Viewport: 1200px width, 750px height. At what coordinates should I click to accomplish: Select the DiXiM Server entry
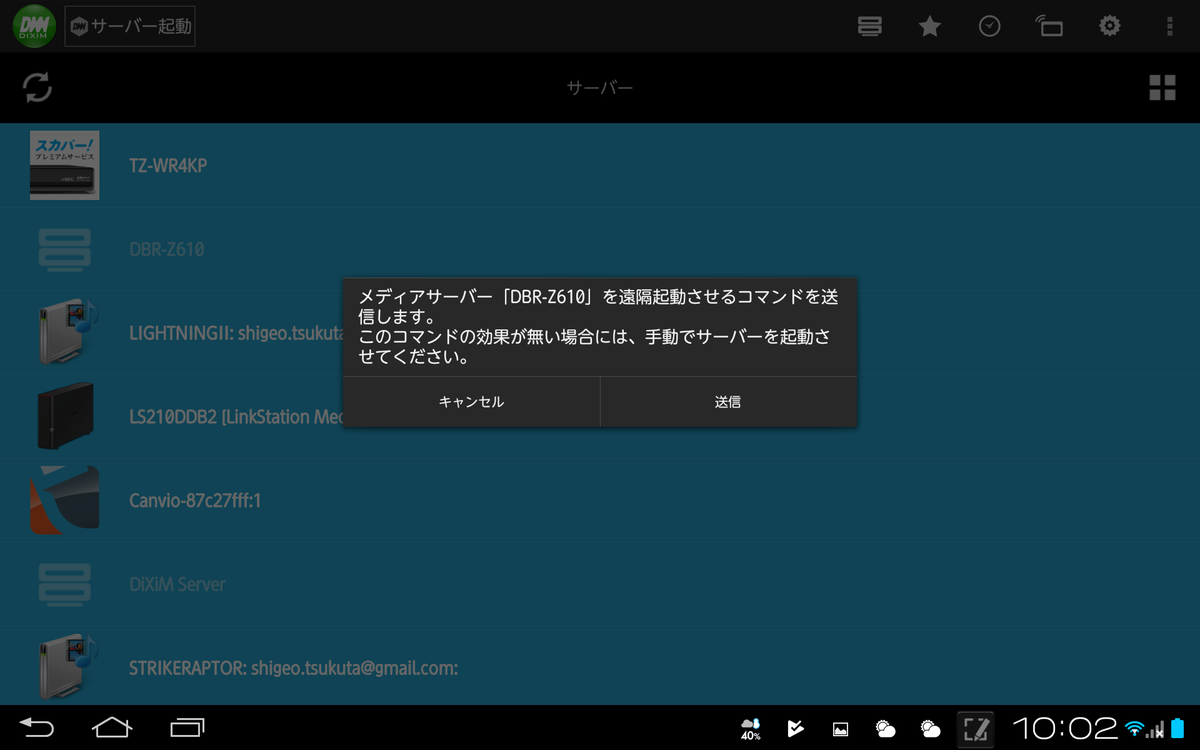tap(600, 584)
